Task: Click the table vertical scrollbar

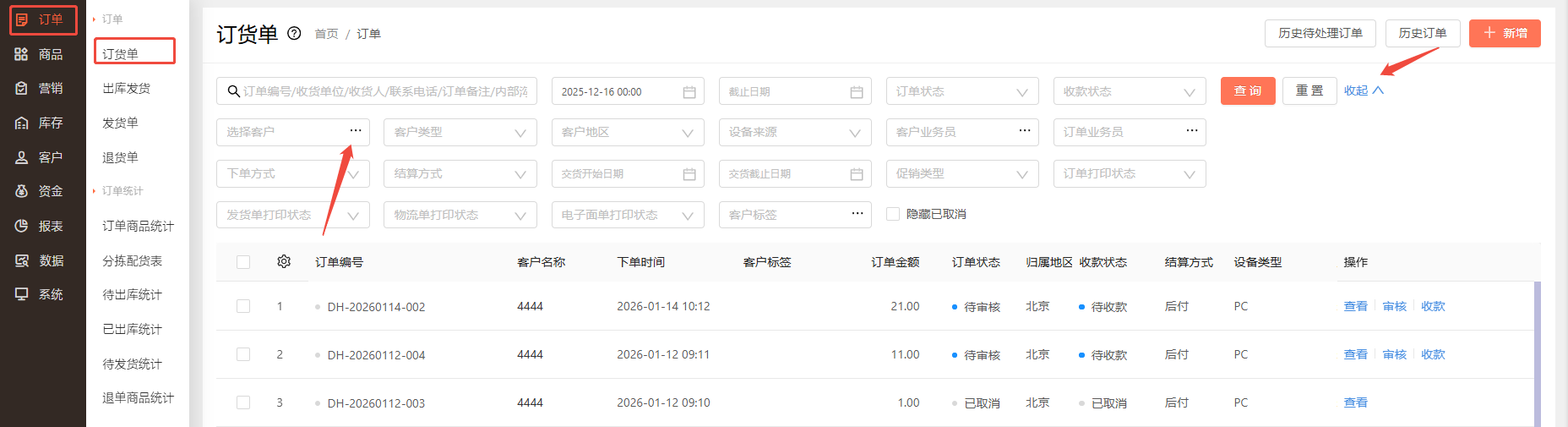Action: [x=1538, y=354]
